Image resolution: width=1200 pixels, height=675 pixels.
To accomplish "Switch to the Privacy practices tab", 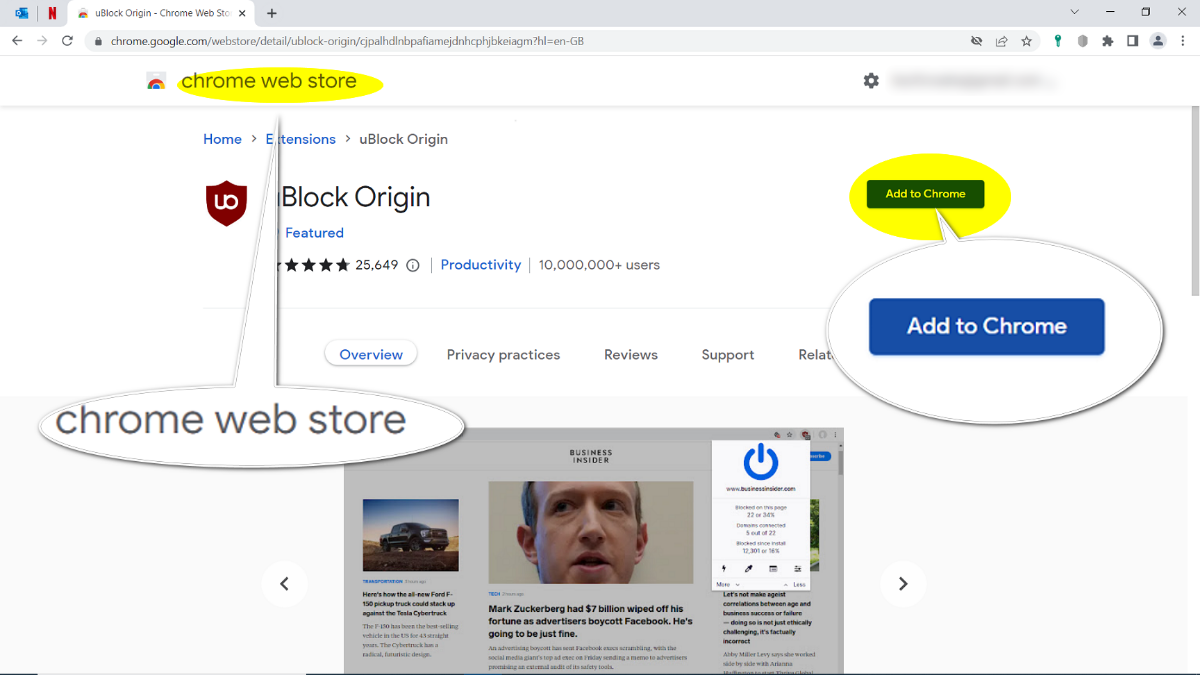I will [x=503, y=355].
